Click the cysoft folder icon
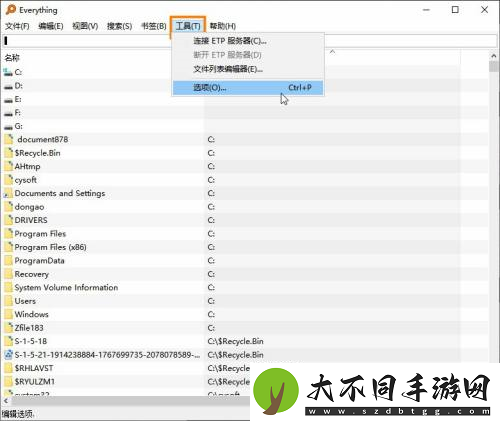500x421 pixels. click(x=9, y=180)
